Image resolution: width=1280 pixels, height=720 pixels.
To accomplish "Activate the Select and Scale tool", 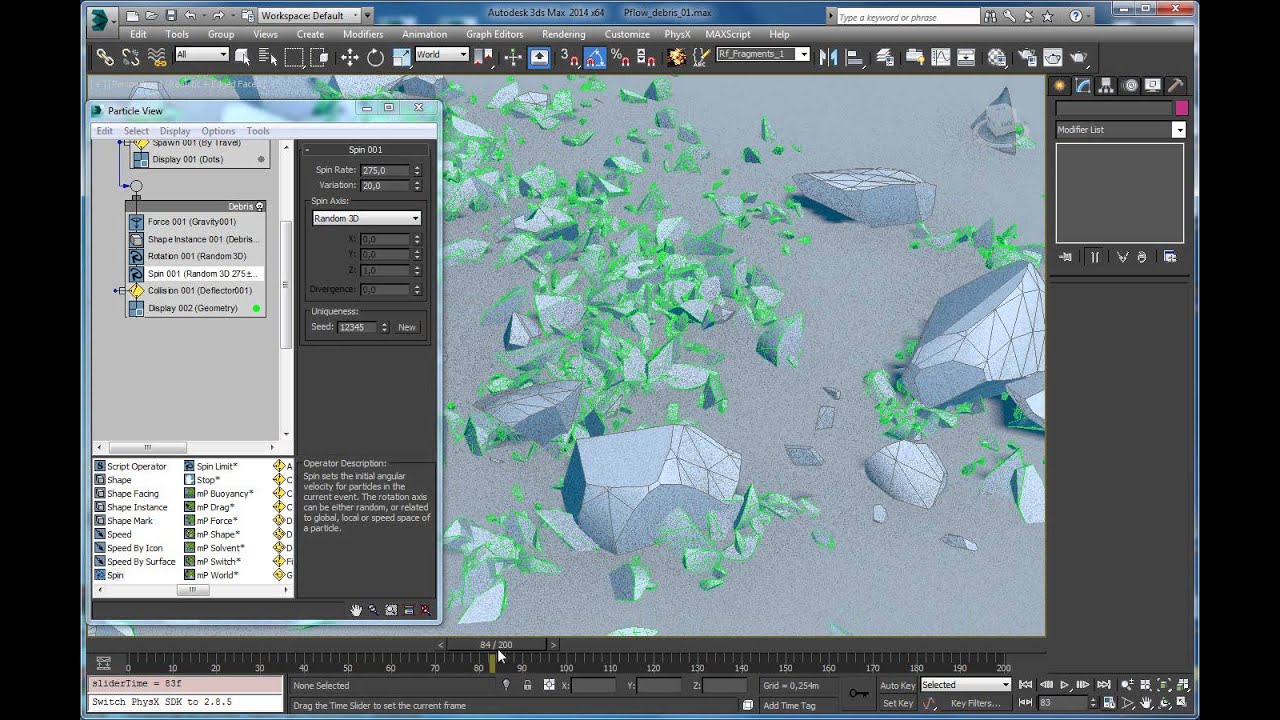I will click(401, 57).
